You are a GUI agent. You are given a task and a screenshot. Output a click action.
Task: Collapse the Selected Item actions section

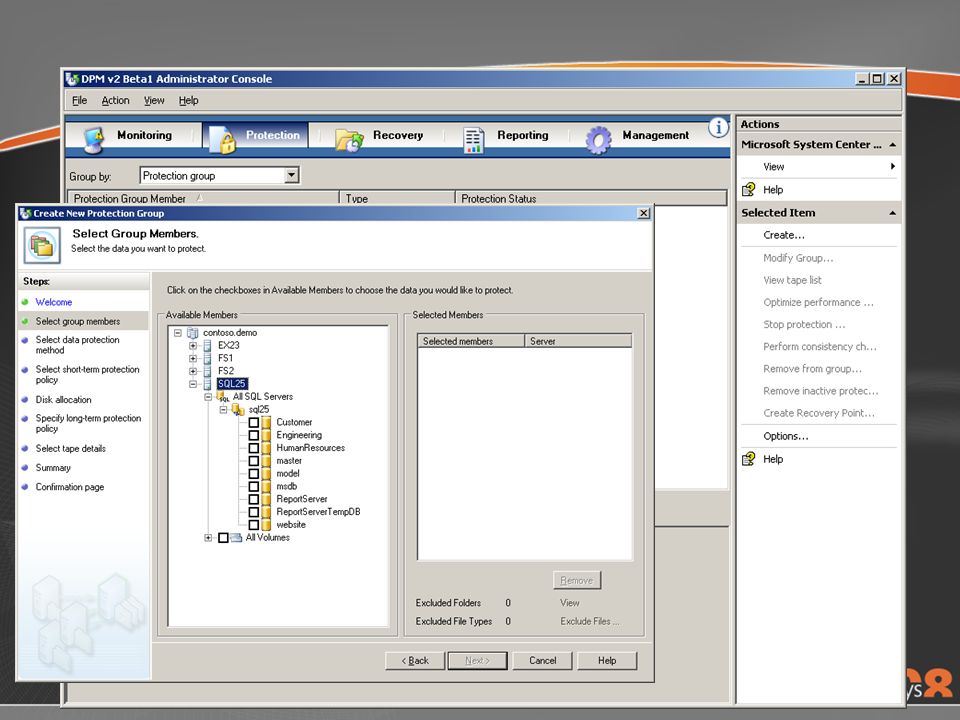coord(893,213)
